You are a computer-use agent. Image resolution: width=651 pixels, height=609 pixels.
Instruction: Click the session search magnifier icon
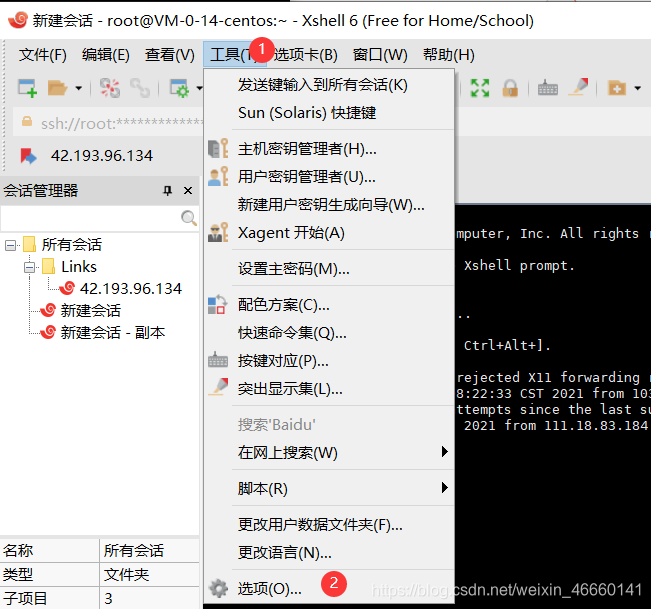coord(189,218)
